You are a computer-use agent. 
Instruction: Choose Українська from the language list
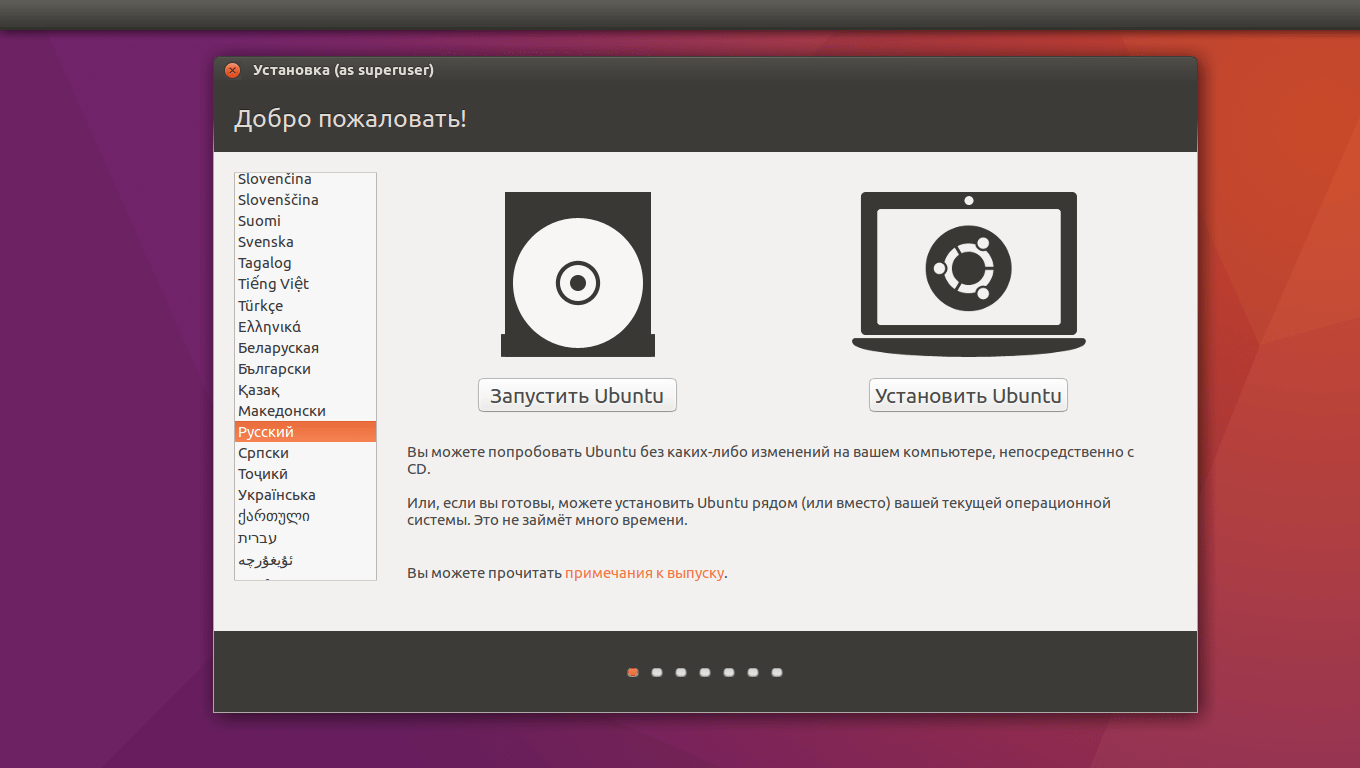pyautogui.click(x=305, y=495)
